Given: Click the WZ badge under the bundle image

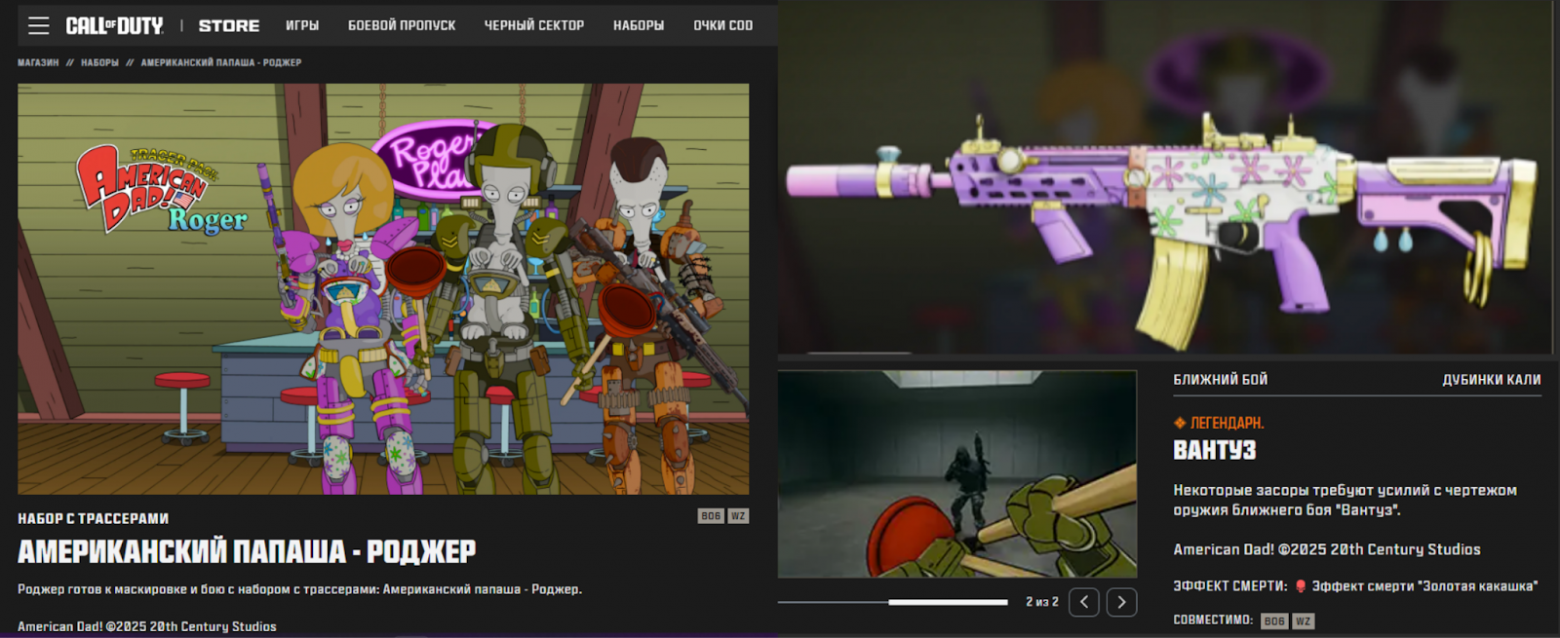Looking at the screenshot, I should (738, 516).
